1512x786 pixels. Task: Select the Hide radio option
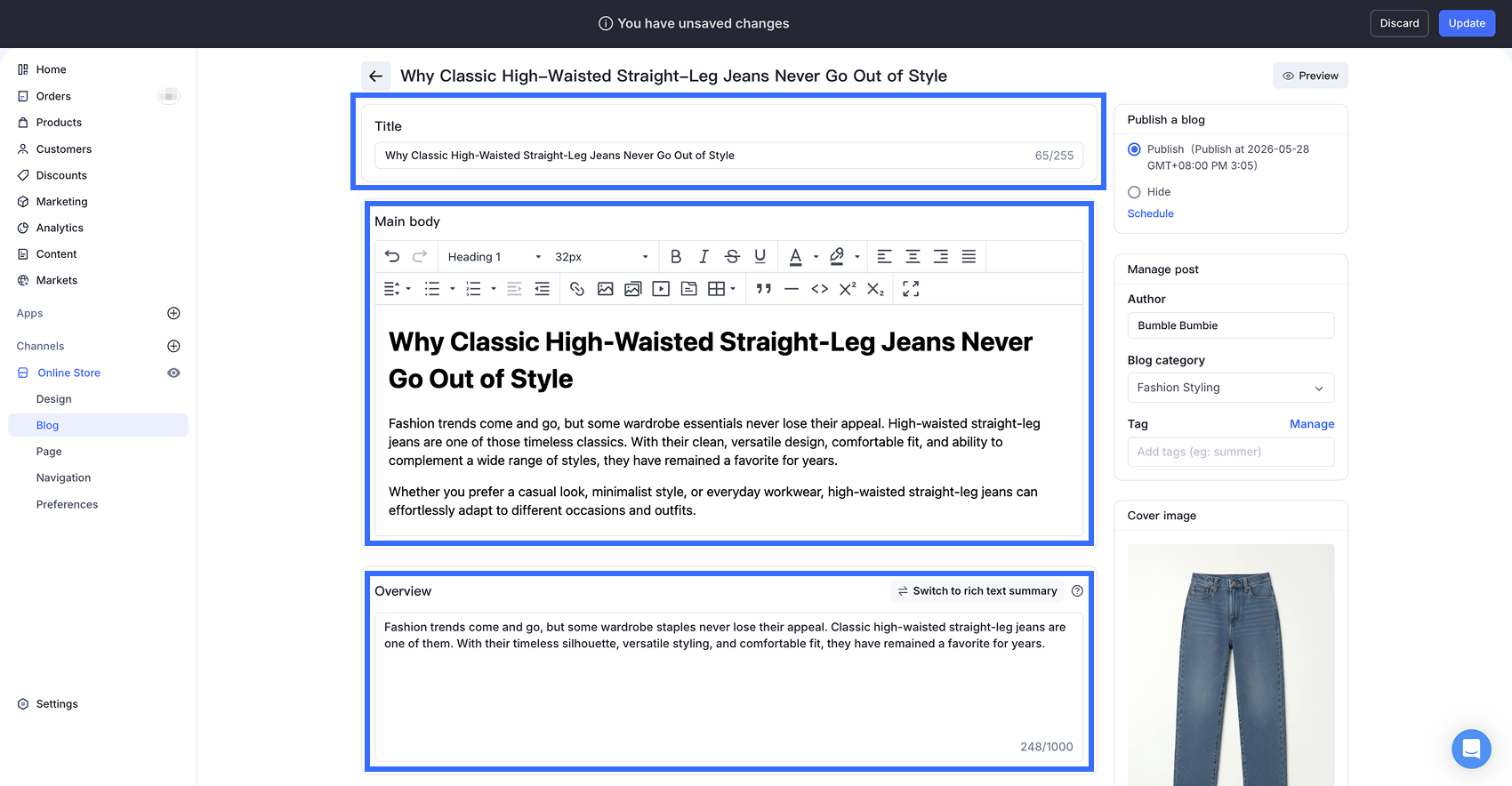click(x=1134, y=192)
